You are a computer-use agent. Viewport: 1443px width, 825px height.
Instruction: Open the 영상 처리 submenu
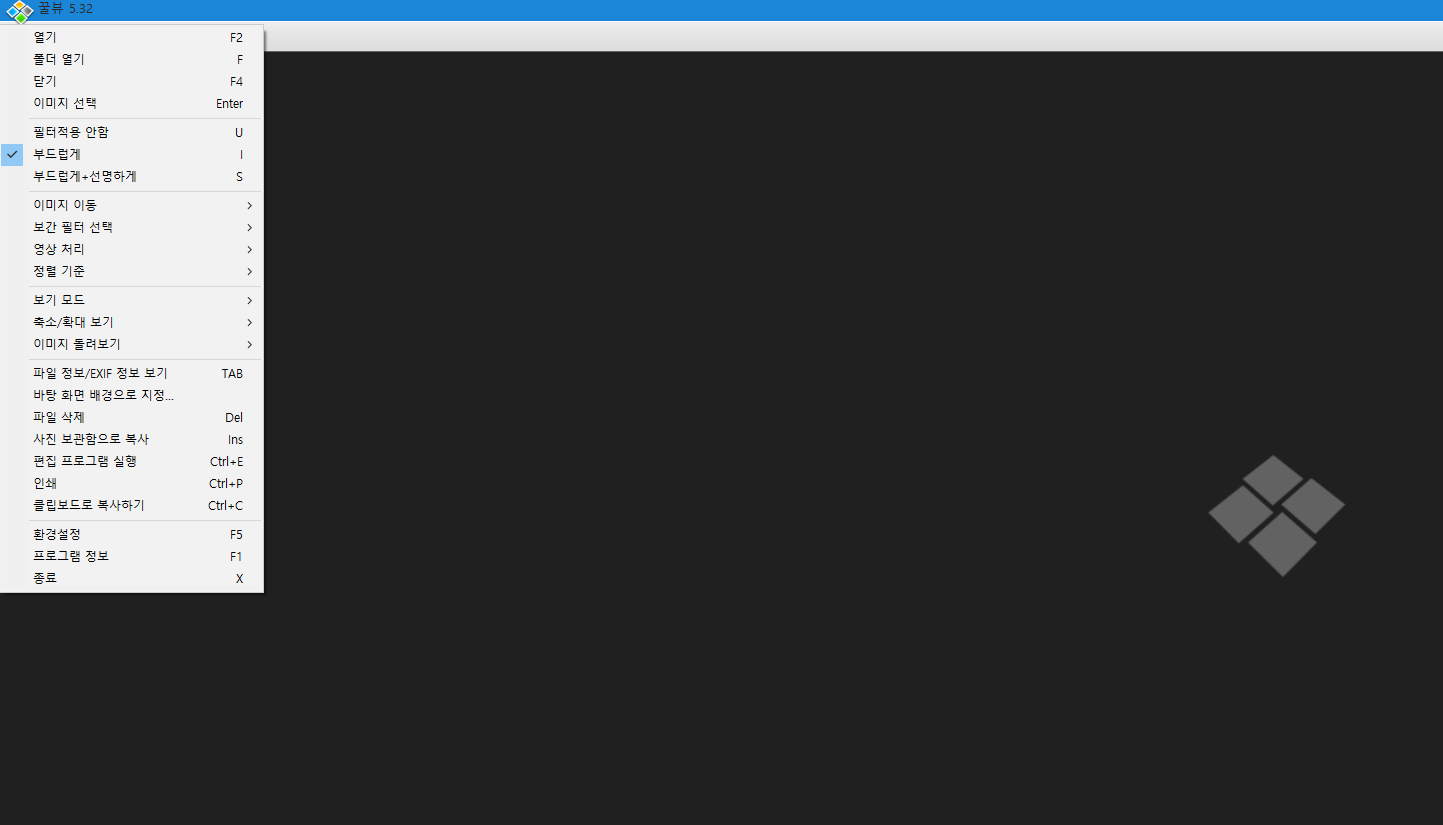click(x=132, y=249)
